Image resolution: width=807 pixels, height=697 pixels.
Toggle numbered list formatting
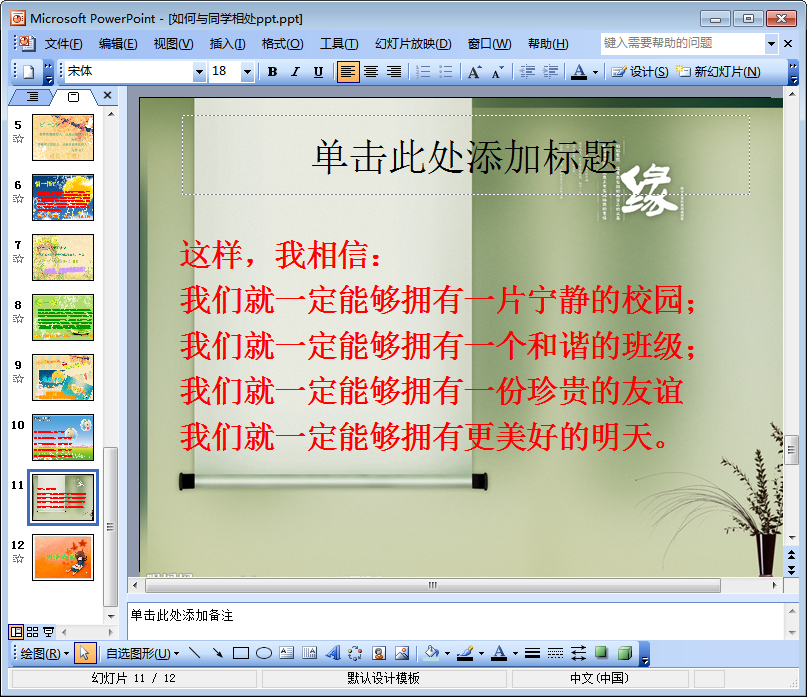423,72
